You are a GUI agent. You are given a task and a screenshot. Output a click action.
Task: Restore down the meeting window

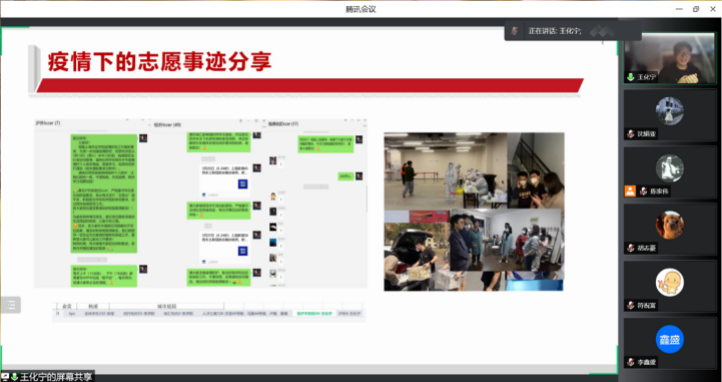696,9
